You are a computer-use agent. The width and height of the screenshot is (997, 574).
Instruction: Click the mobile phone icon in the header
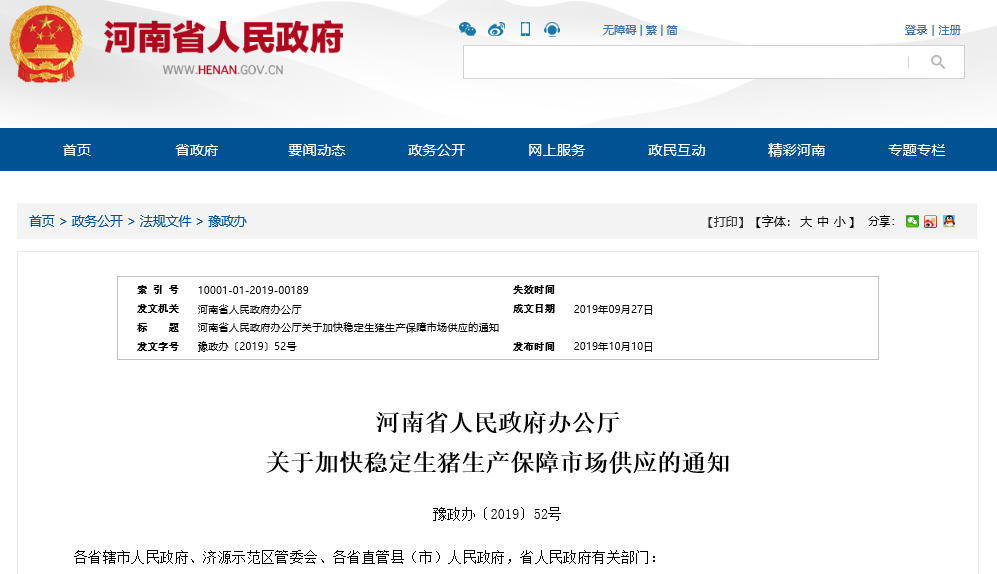click(525, 30)
